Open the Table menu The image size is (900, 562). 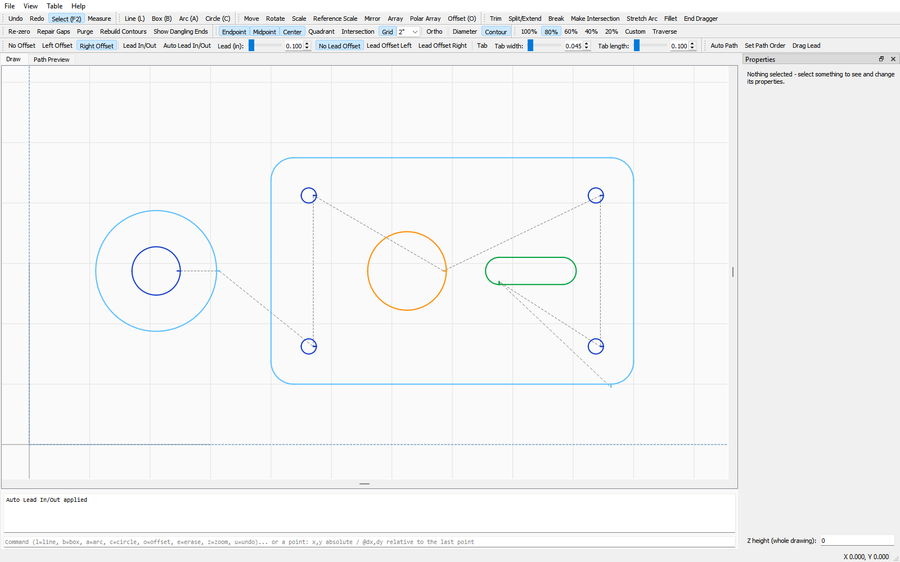click(55, 6)
